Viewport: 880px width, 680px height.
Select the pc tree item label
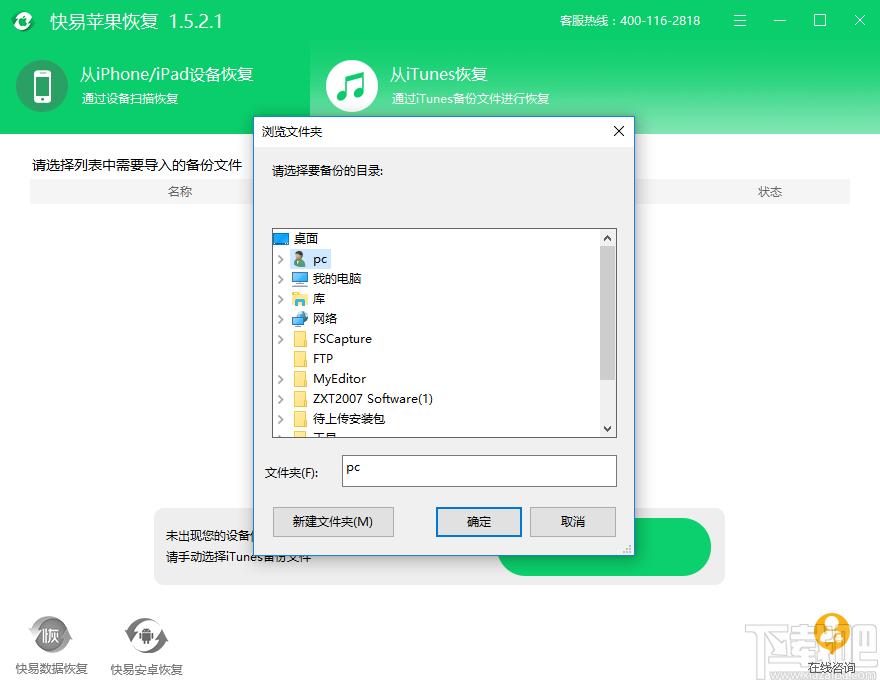point(320,259)
